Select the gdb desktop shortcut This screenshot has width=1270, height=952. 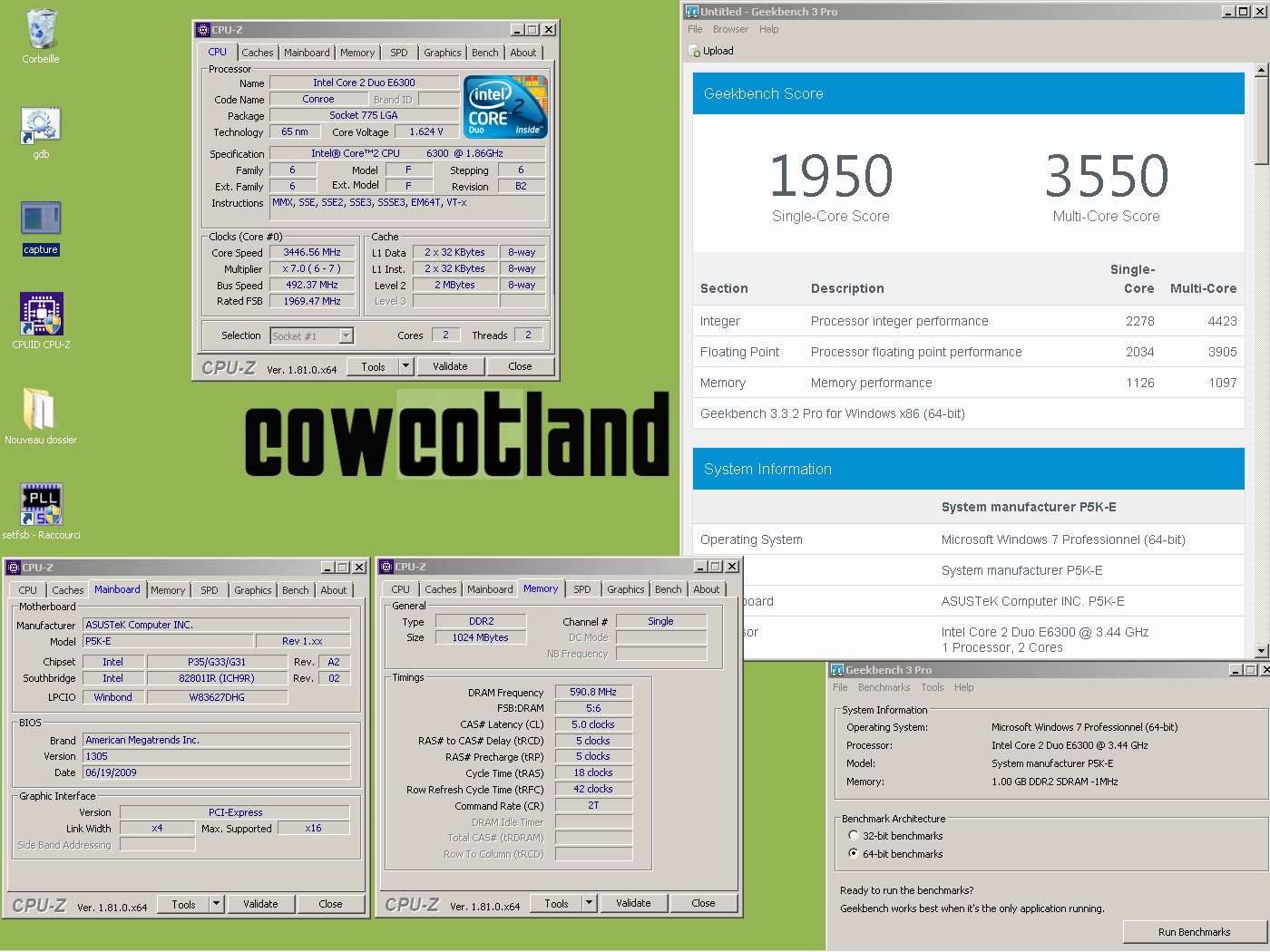(x=41, y=126)
